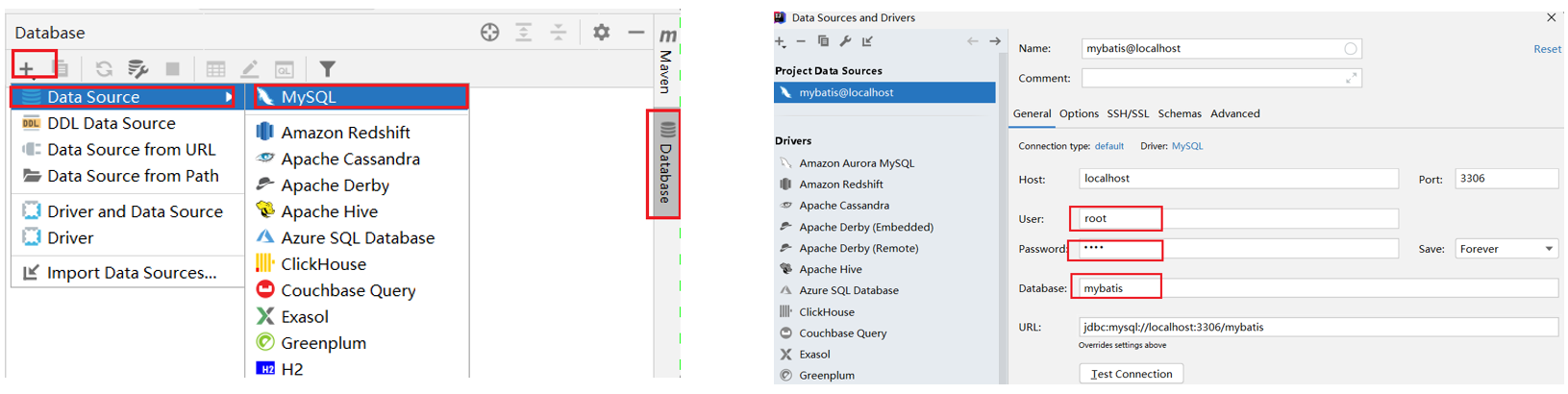Open the Save Forever dropdown
This screenshot has height=394, width=1568.
[1506, 249]
